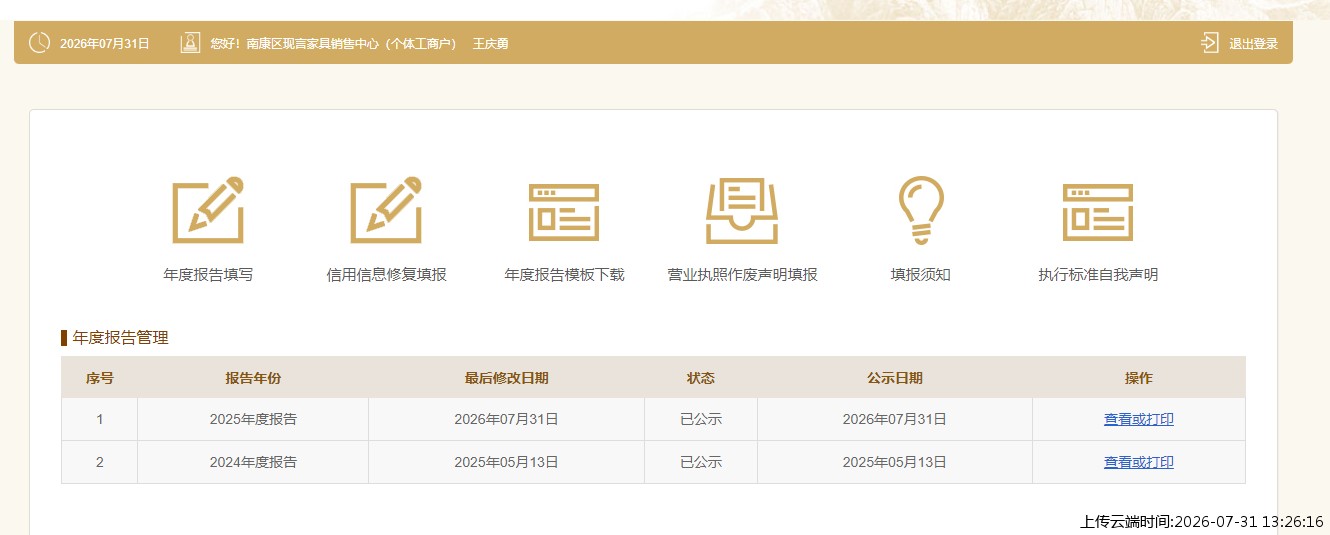The height and width of the screenshot is (535, 1330).
Task: Click the 报告年份 column header
Action: (x=253, y=378)
